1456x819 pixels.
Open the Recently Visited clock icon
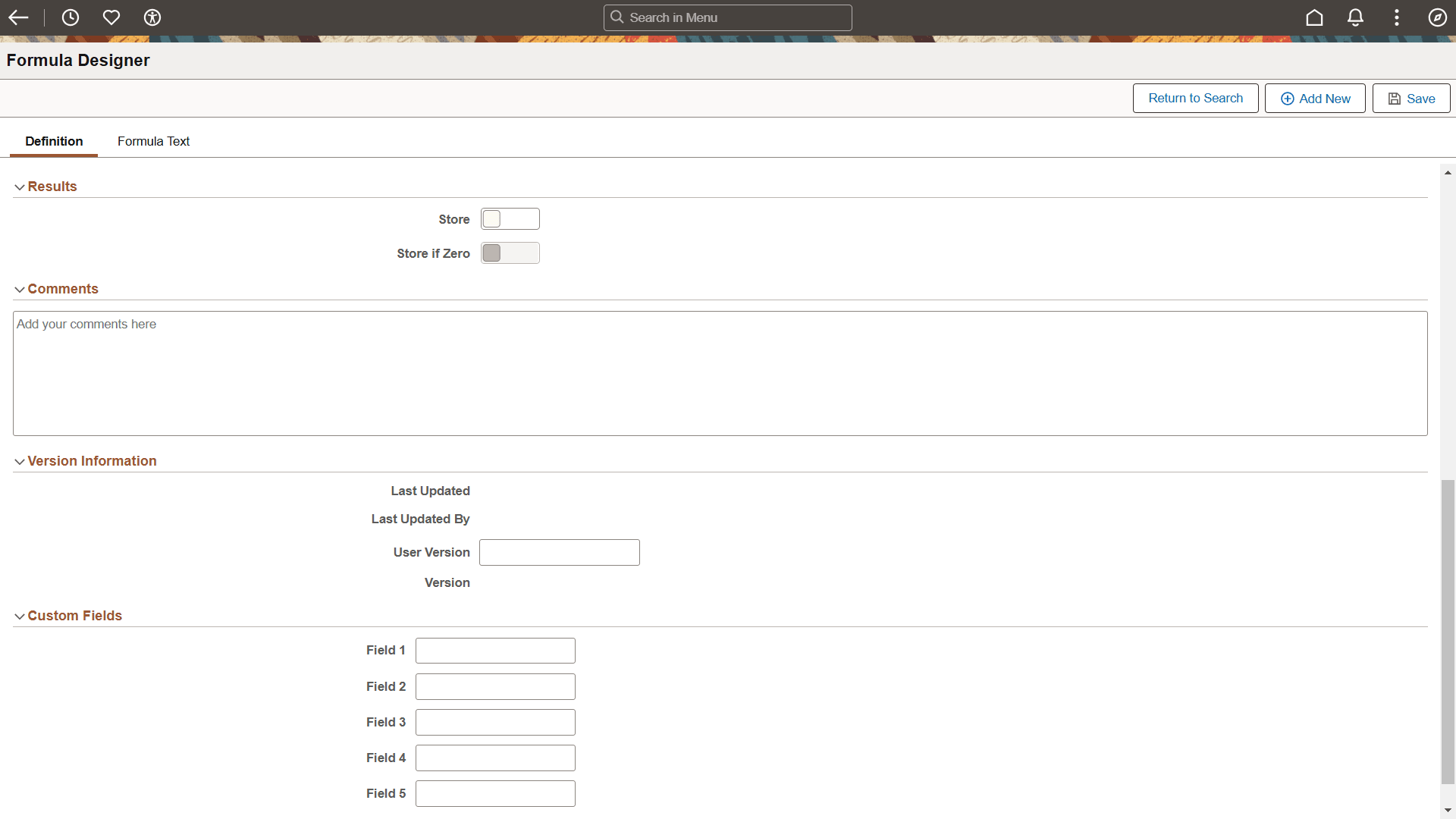pyautogui.click(x=71, y=17)
